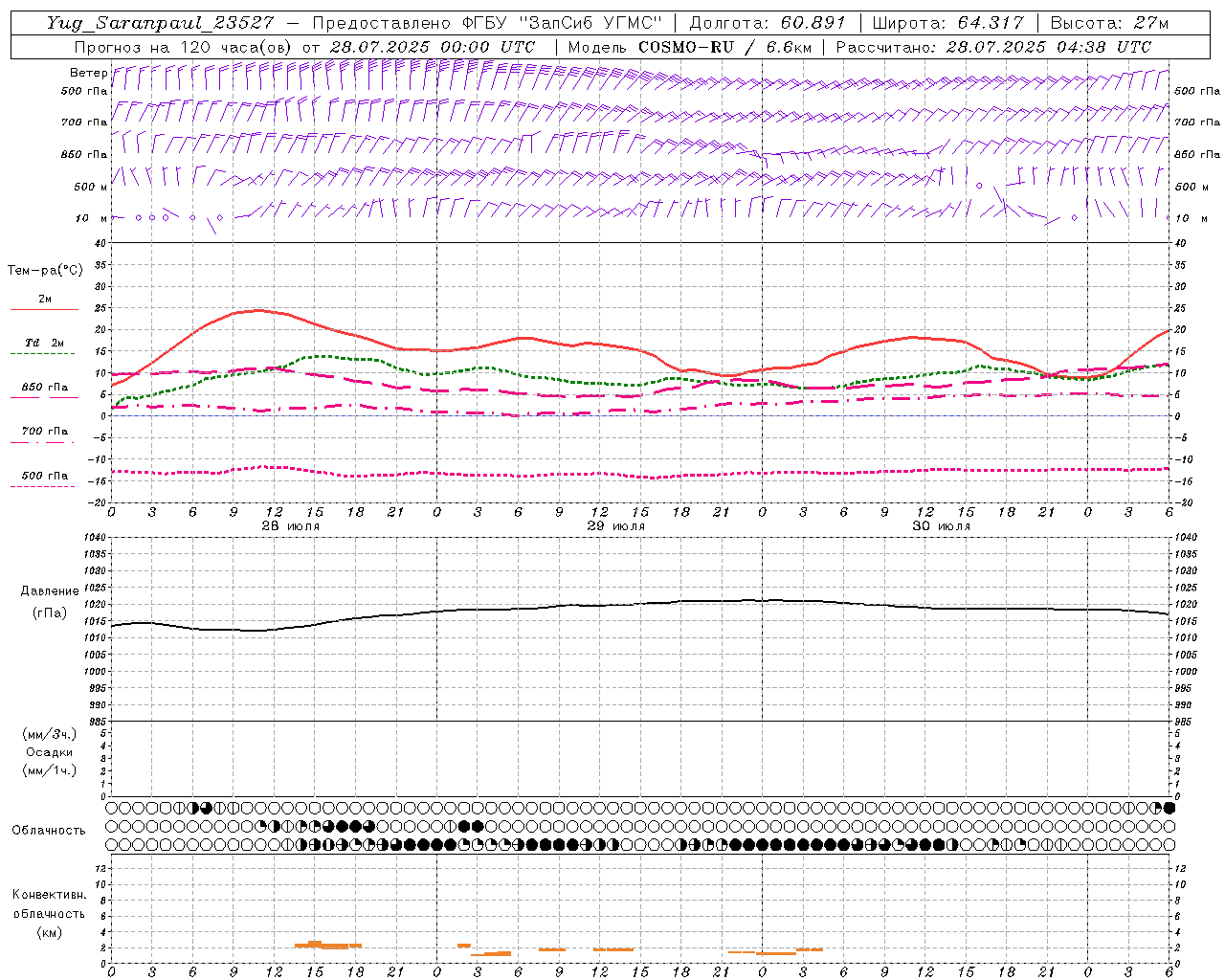Click the "Ветер" wind panel label

click(x=88, y=73)
